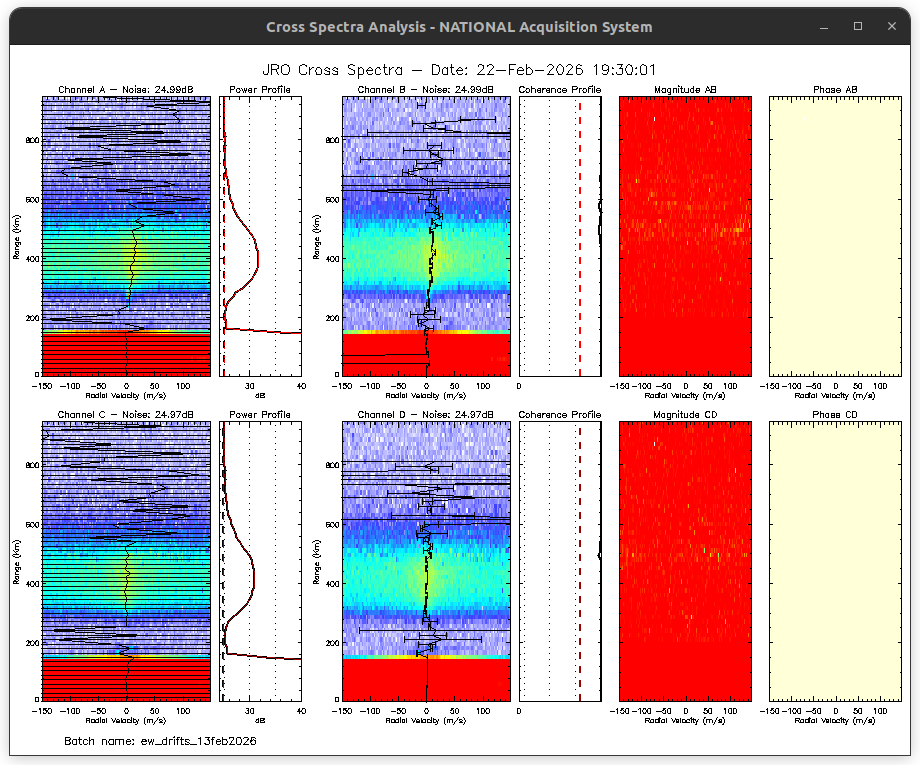Maximize the Cross Spectra Analysis window

(x=857, y=26)
